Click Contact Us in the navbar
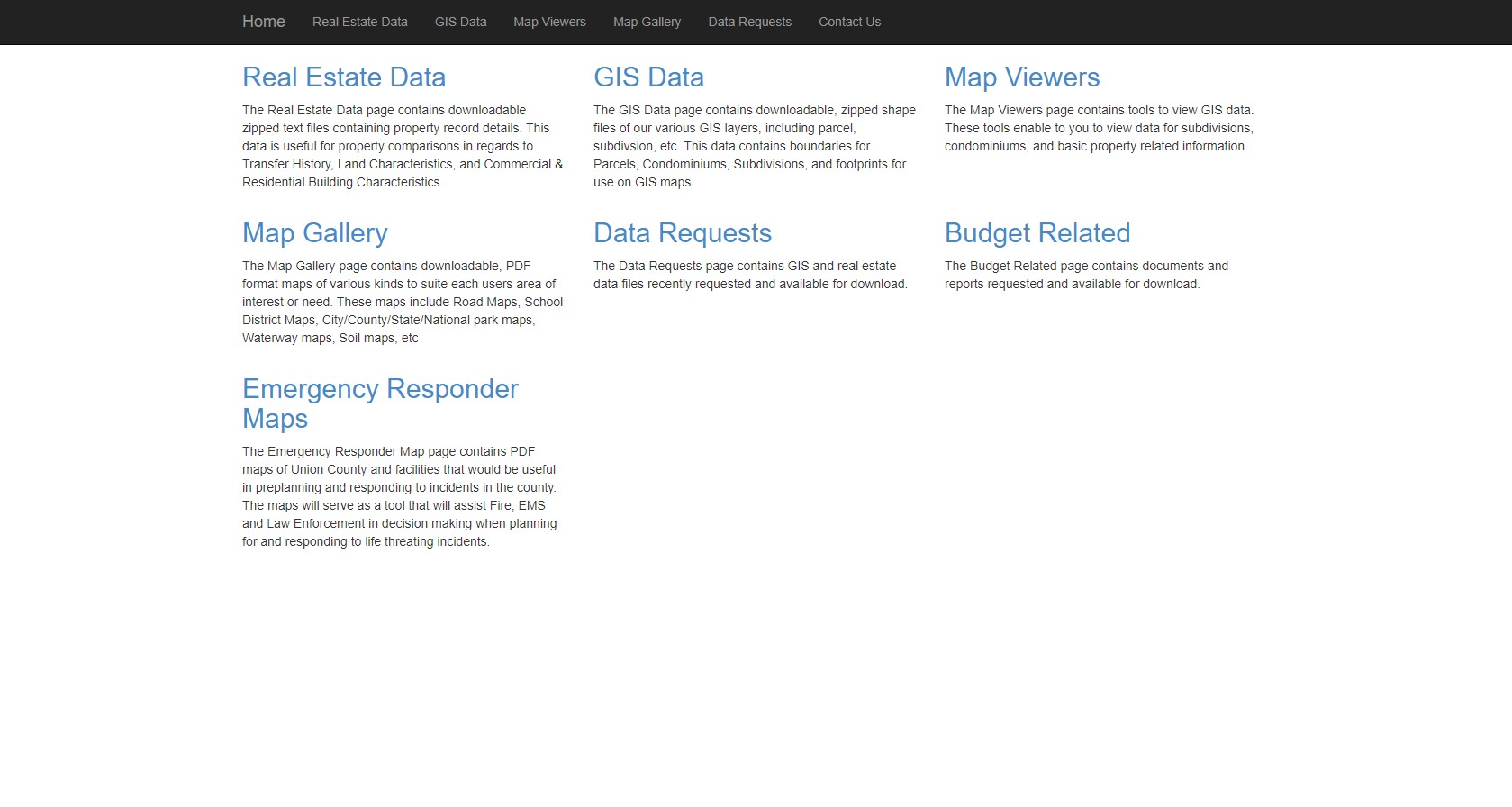This screenshot has width=1512, height=807. pos(850,22)
